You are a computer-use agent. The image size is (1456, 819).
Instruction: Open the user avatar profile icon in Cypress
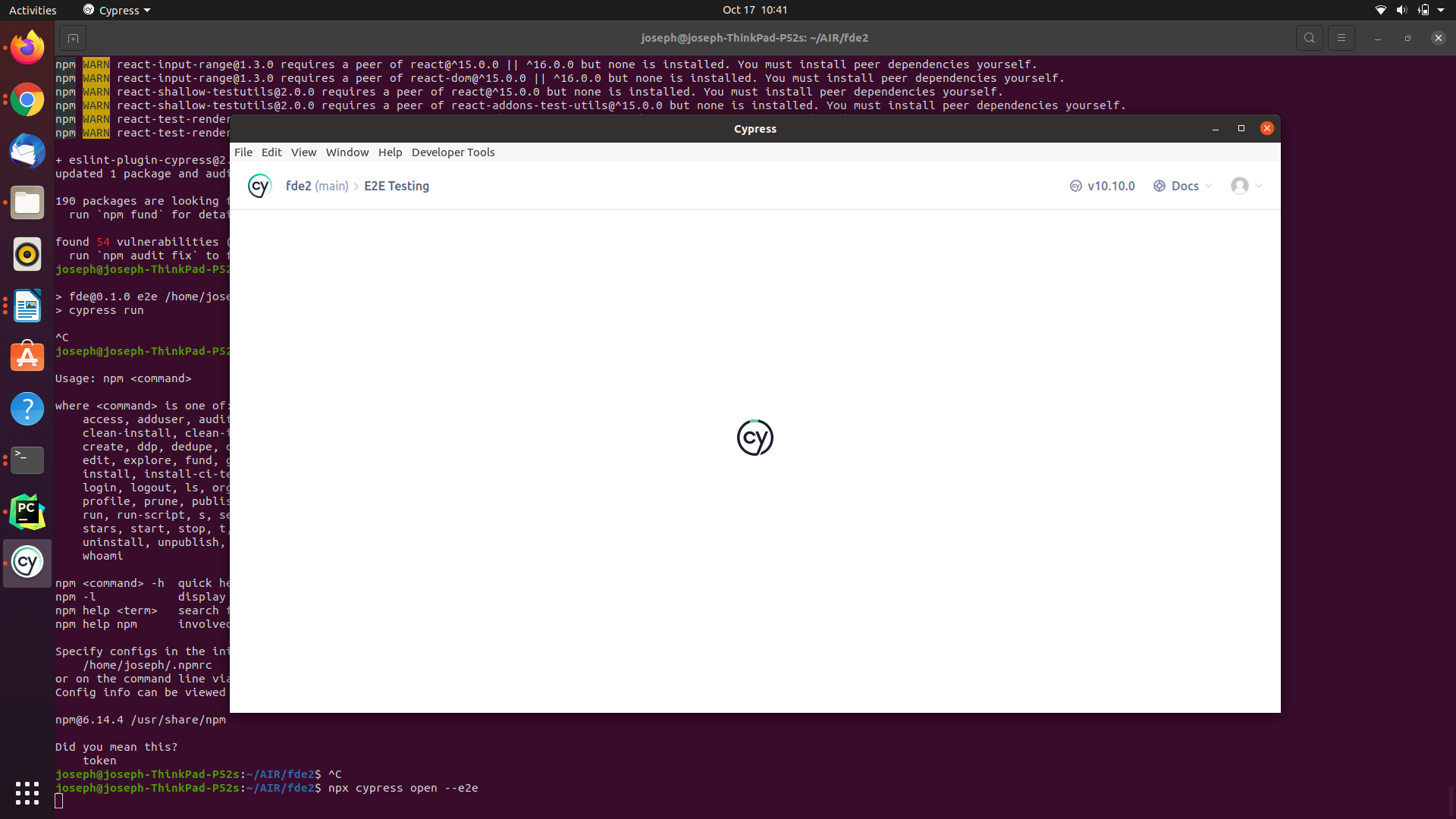[x=1240, y=186]
